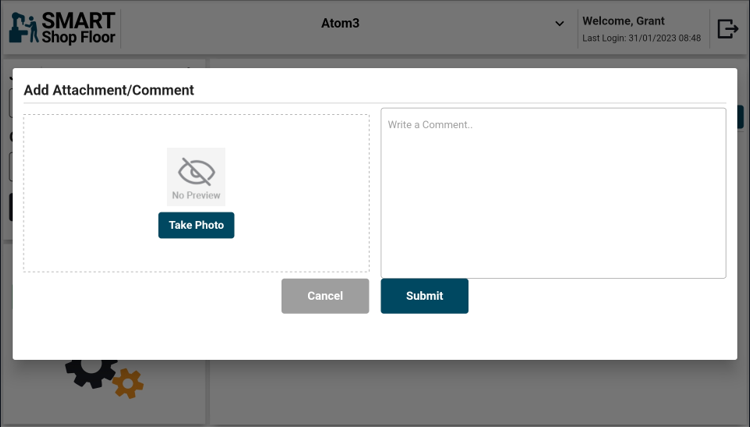Click the No Preview caption text
Screen dimensions: 750x427
(x=196, y=196)
